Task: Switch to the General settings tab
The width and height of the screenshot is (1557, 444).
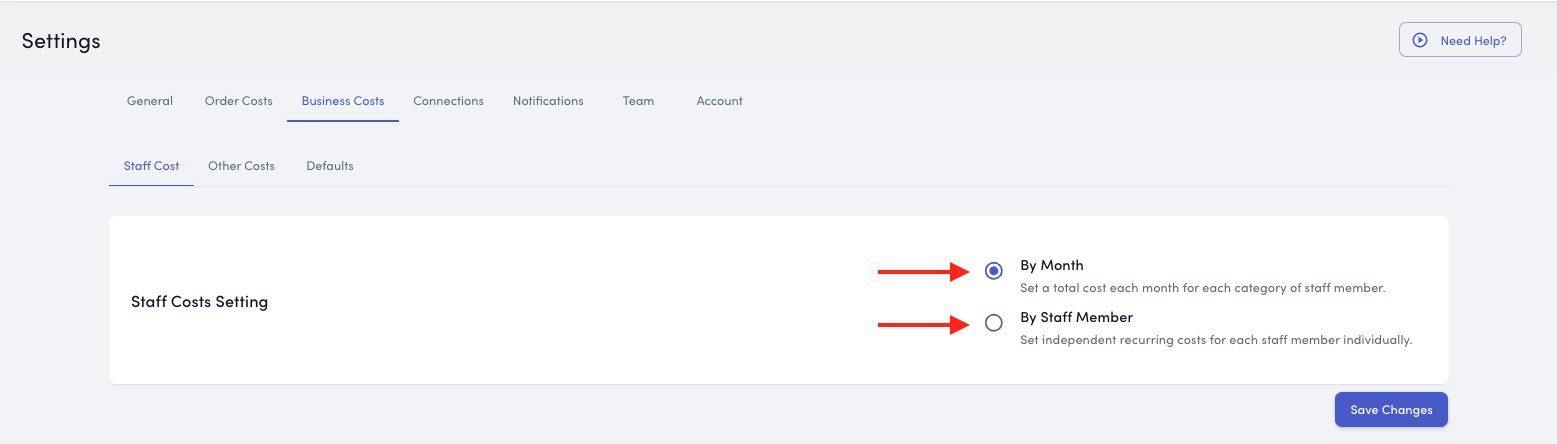Action: point(150,101)
